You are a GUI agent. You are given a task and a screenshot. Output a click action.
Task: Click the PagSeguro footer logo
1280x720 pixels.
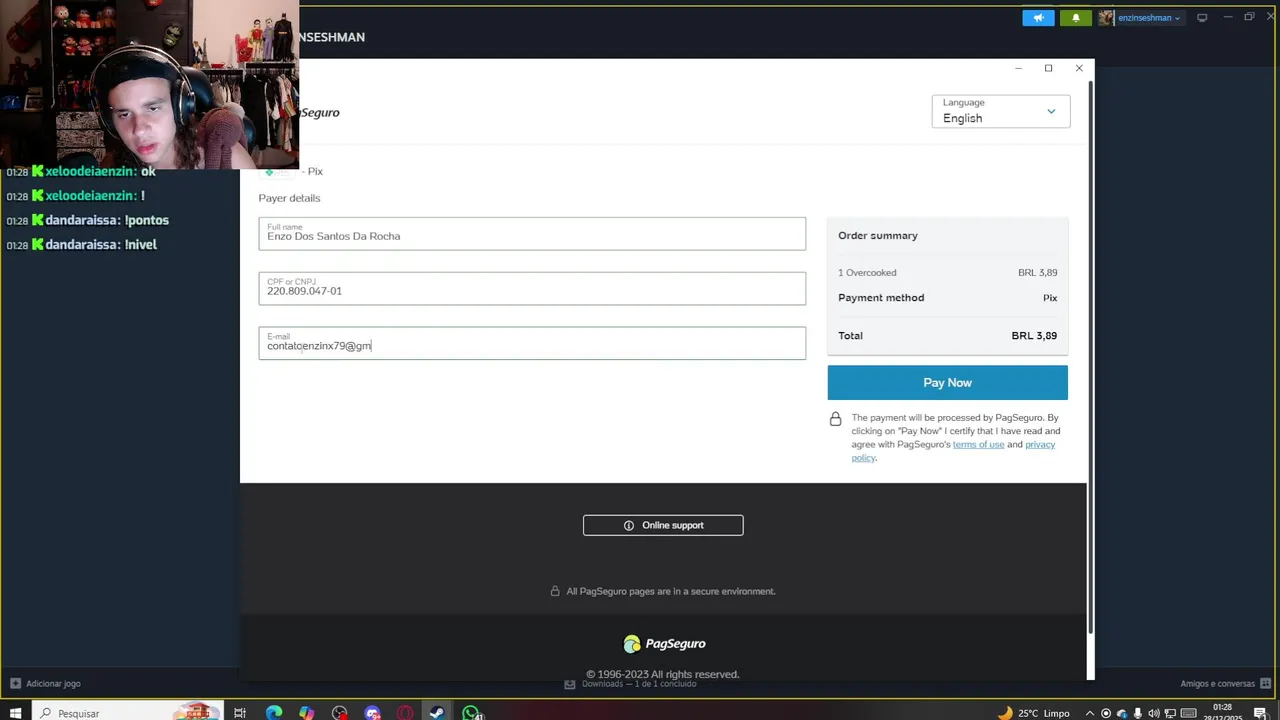point(664,644)
